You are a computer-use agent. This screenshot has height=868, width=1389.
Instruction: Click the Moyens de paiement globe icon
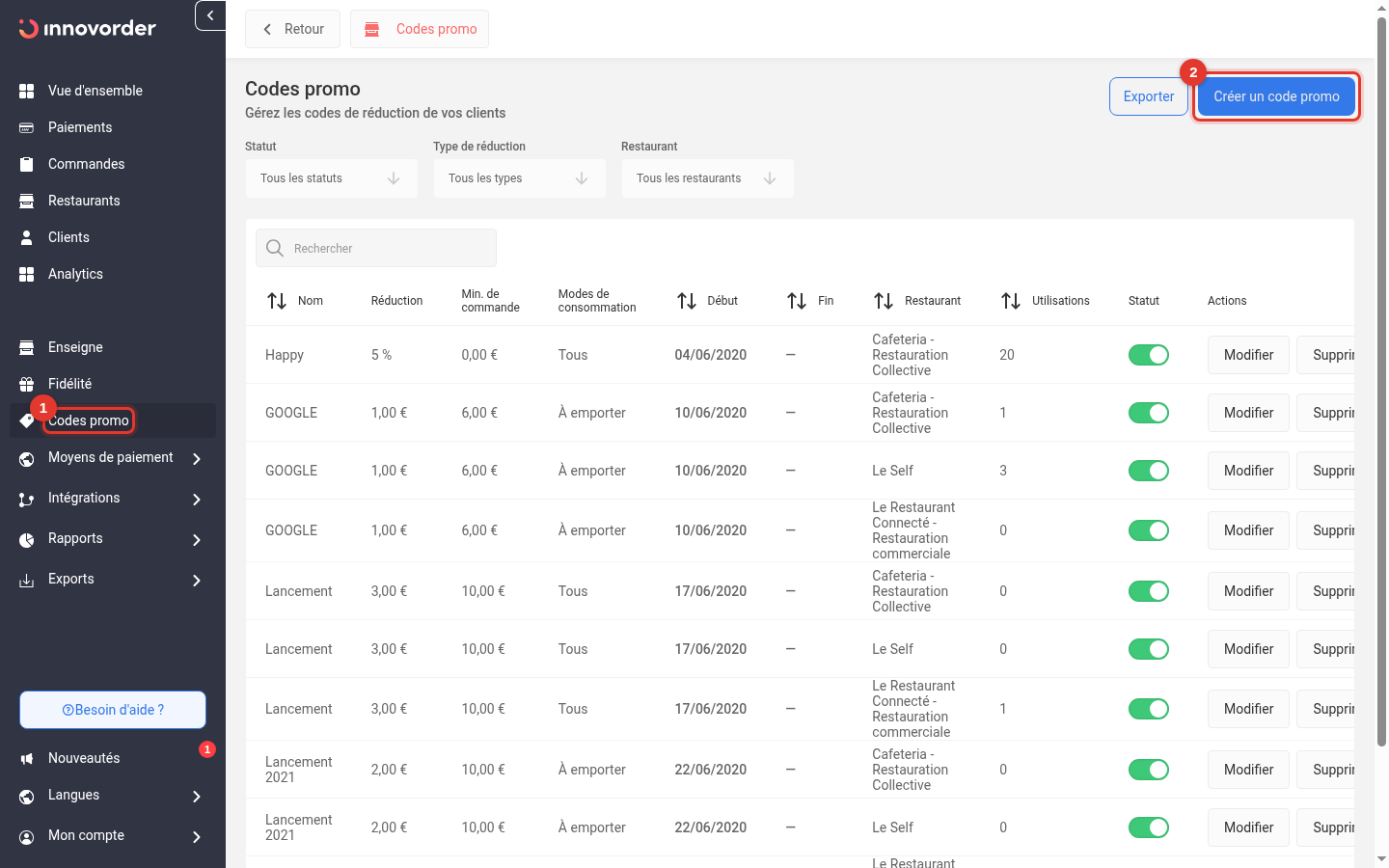click(x=27, y=458)
